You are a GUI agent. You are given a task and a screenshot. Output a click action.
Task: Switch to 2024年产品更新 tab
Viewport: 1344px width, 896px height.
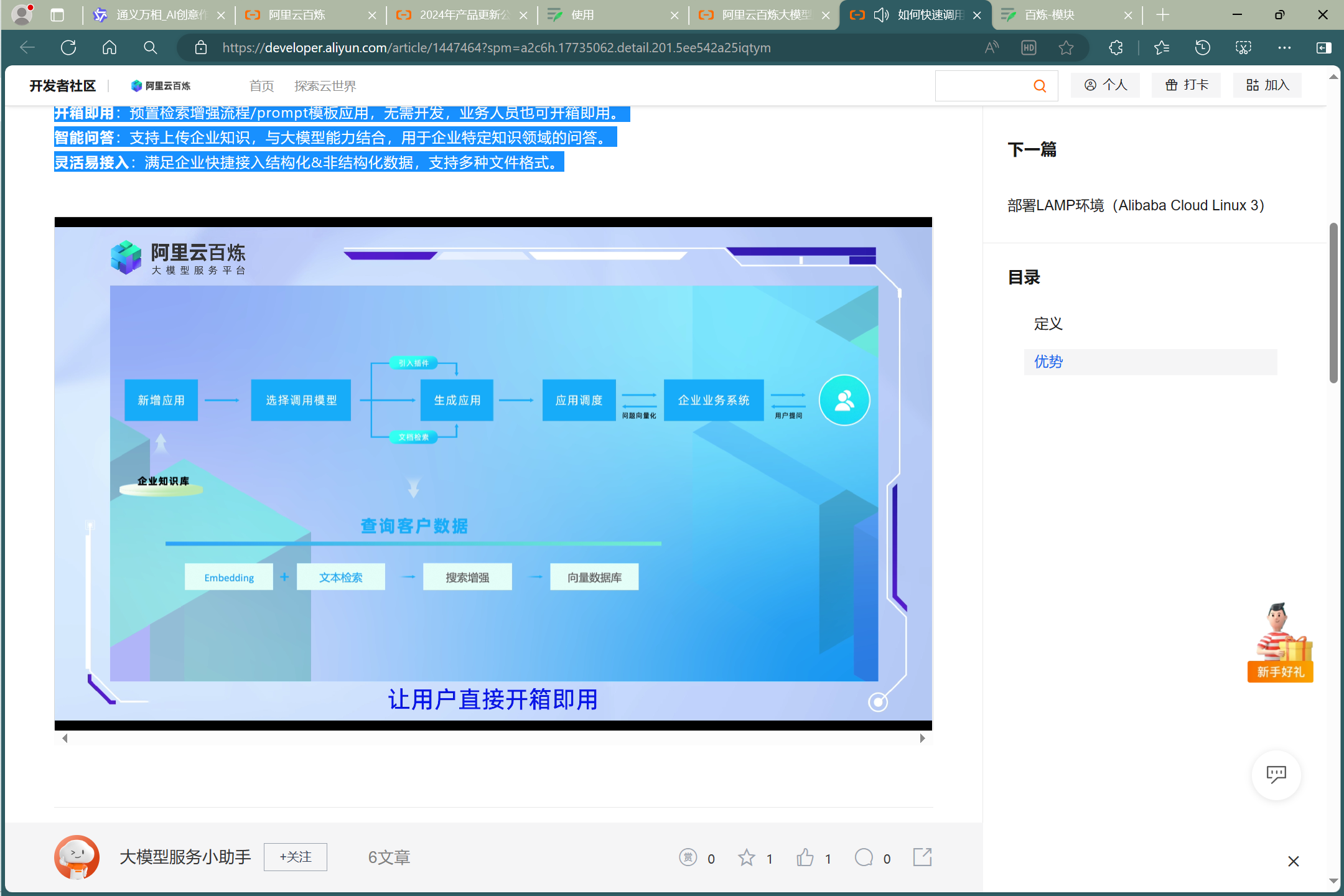(463, 15)
